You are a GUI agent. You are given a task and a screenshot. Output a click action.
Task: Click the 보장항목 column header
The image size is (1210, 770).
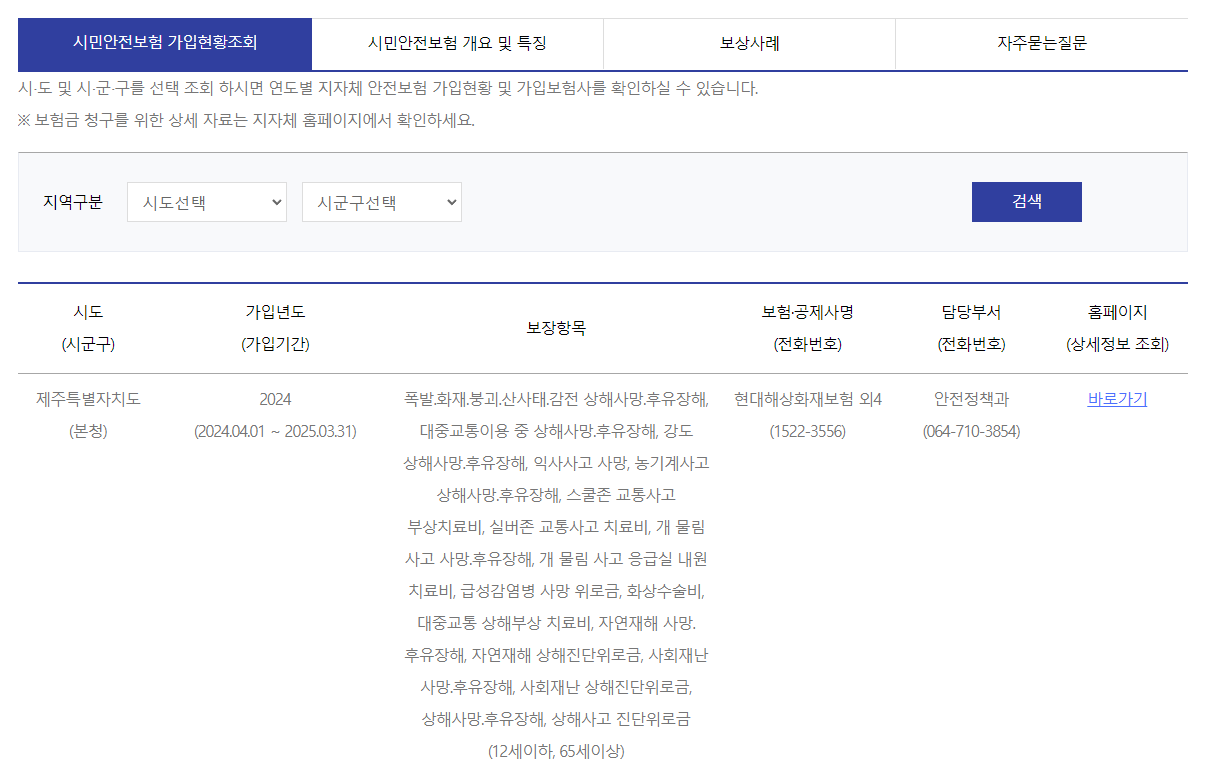tap(556, 328)
